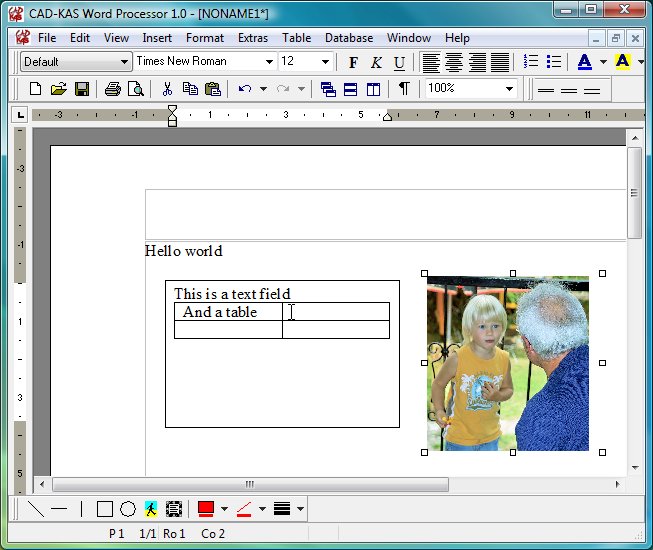Click the numbered list button
This screenshot has width=653, height=550.
coord(531,62)
